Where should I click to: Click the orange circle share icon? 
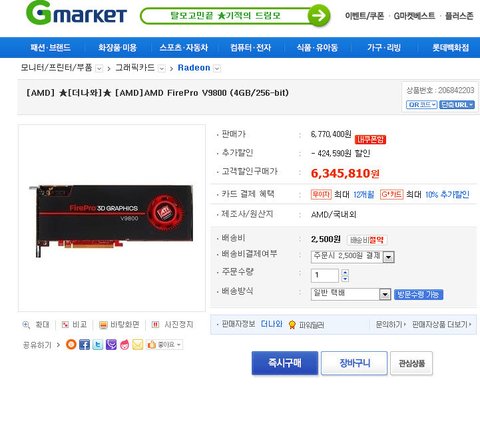click(71, 344)
